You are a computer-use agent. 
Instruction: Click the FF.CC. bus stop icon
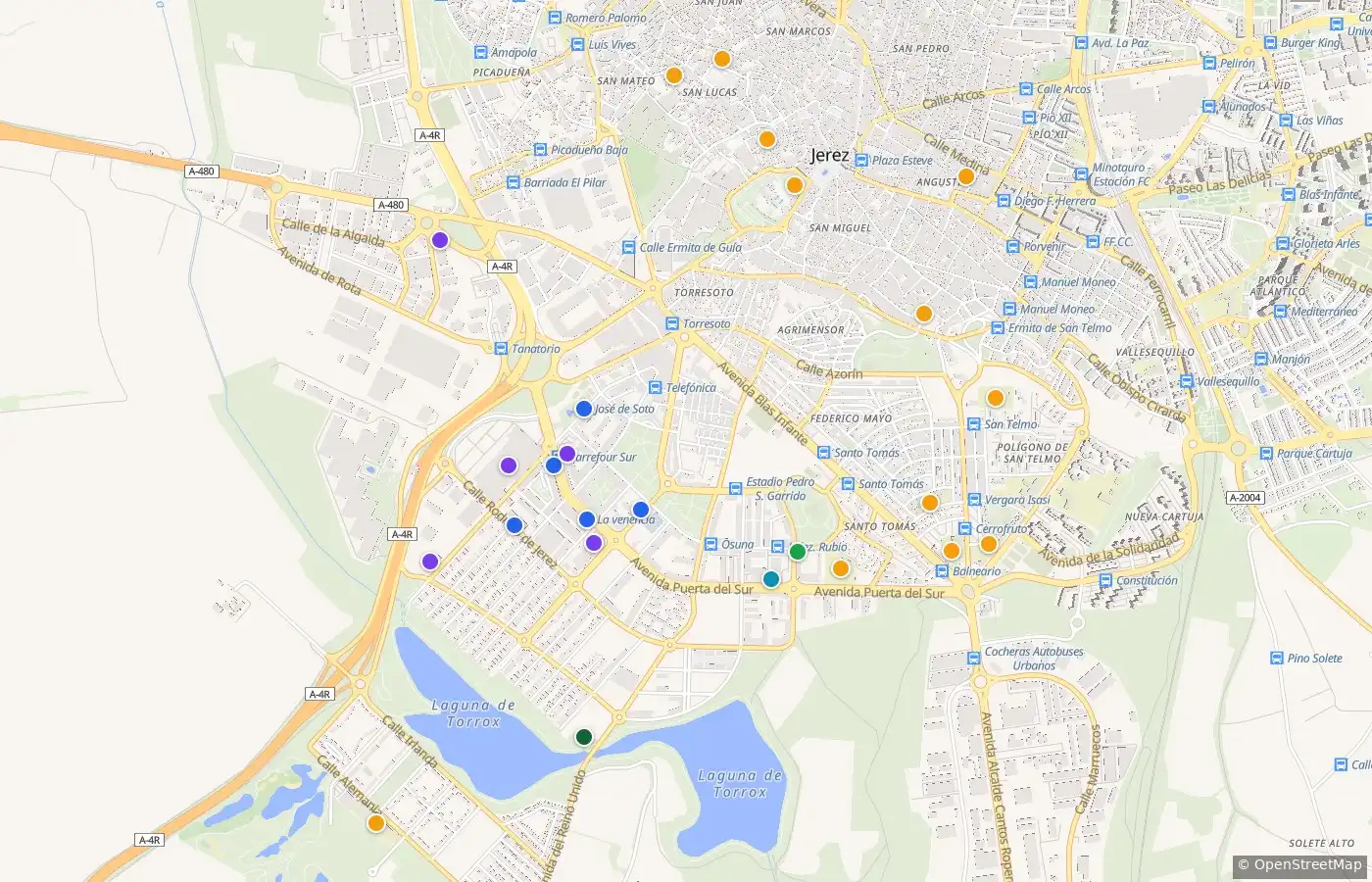[x=1094, y=241]
